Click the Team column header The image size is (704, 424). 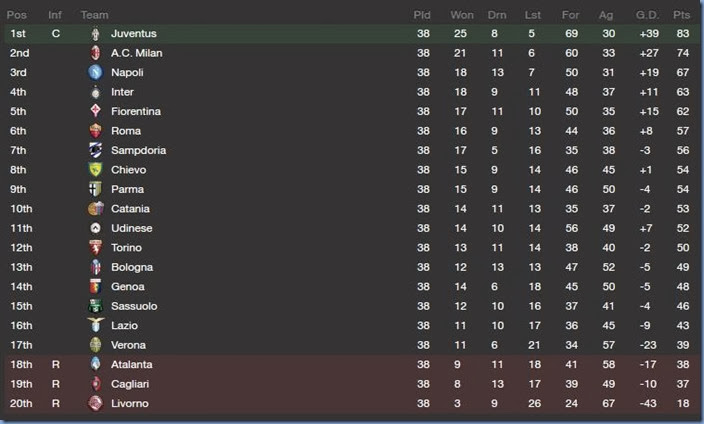94,15
